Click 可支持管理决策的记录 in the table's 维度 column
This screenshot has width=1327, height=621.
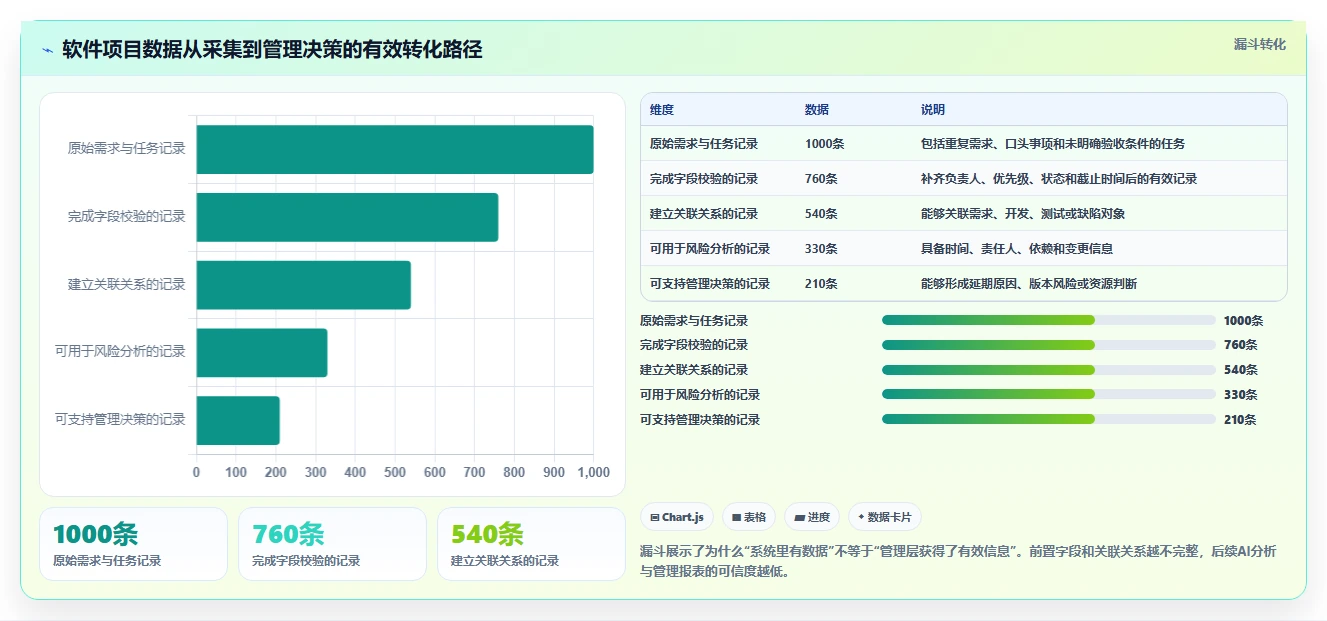(x=710, y=284)
